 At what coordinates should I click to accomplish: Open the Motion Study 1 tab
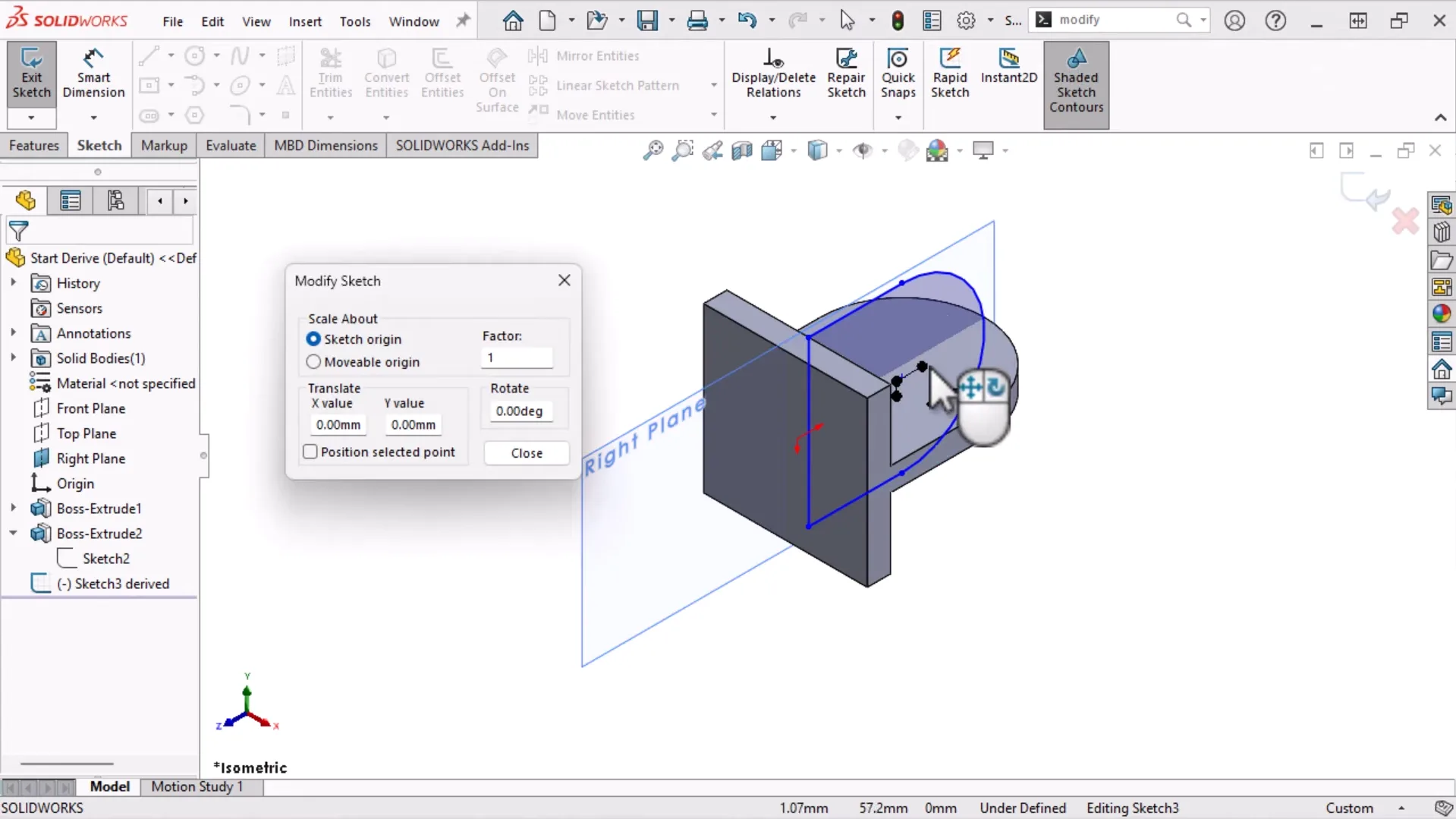click(197, 786)
